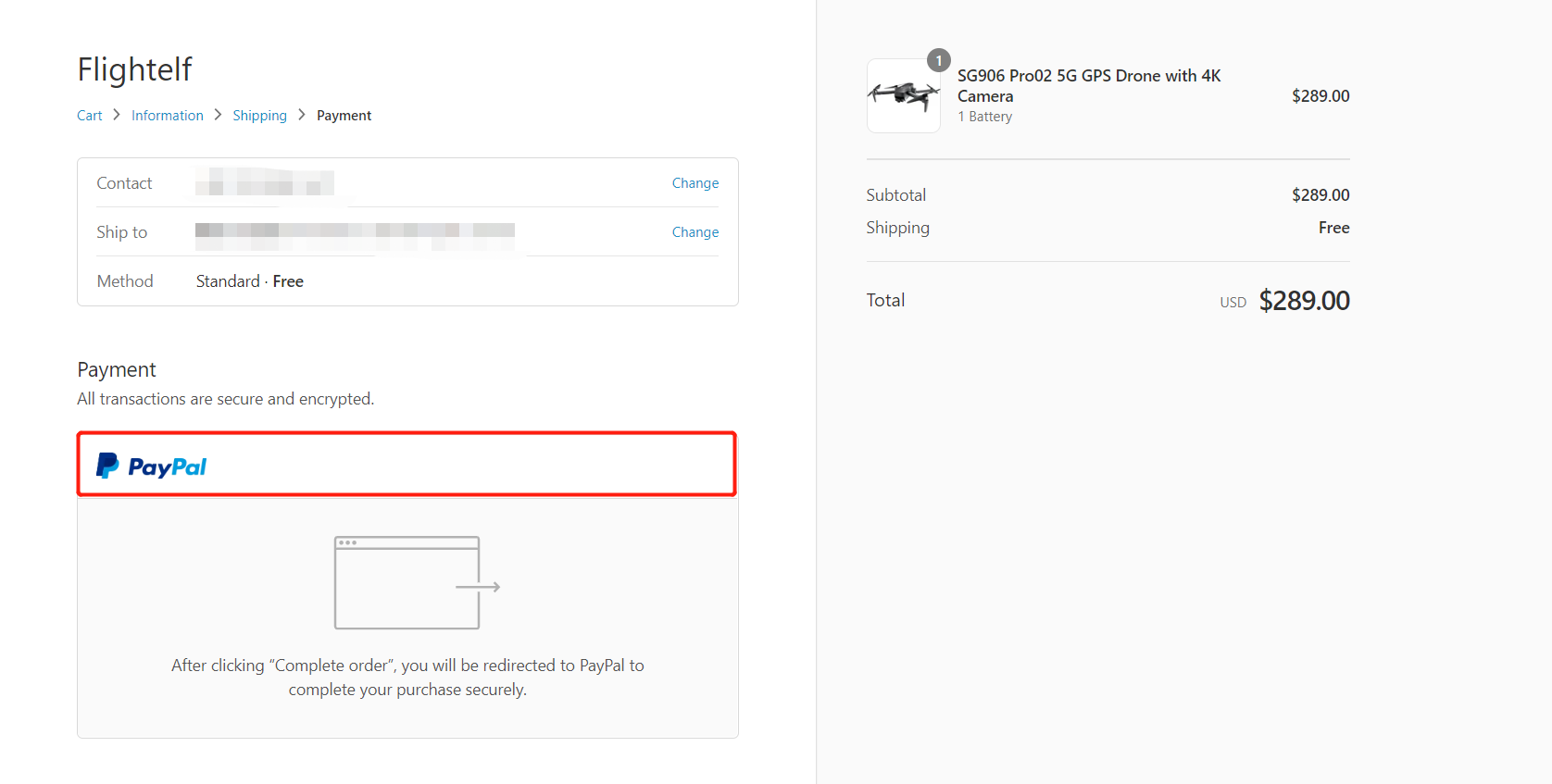Click the Ship to row label
1552x784 pixels.
click(122, 232)
